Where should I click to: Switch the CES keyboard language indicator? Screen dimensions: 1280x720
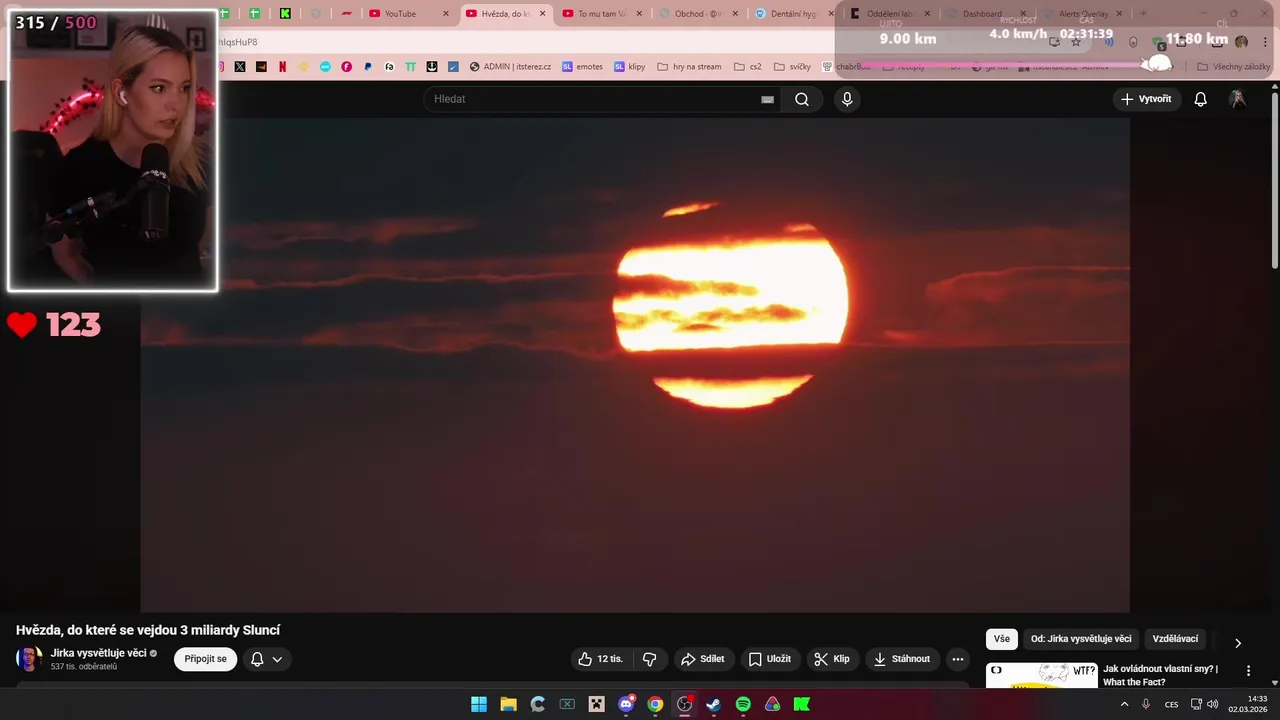(1172, 704)
